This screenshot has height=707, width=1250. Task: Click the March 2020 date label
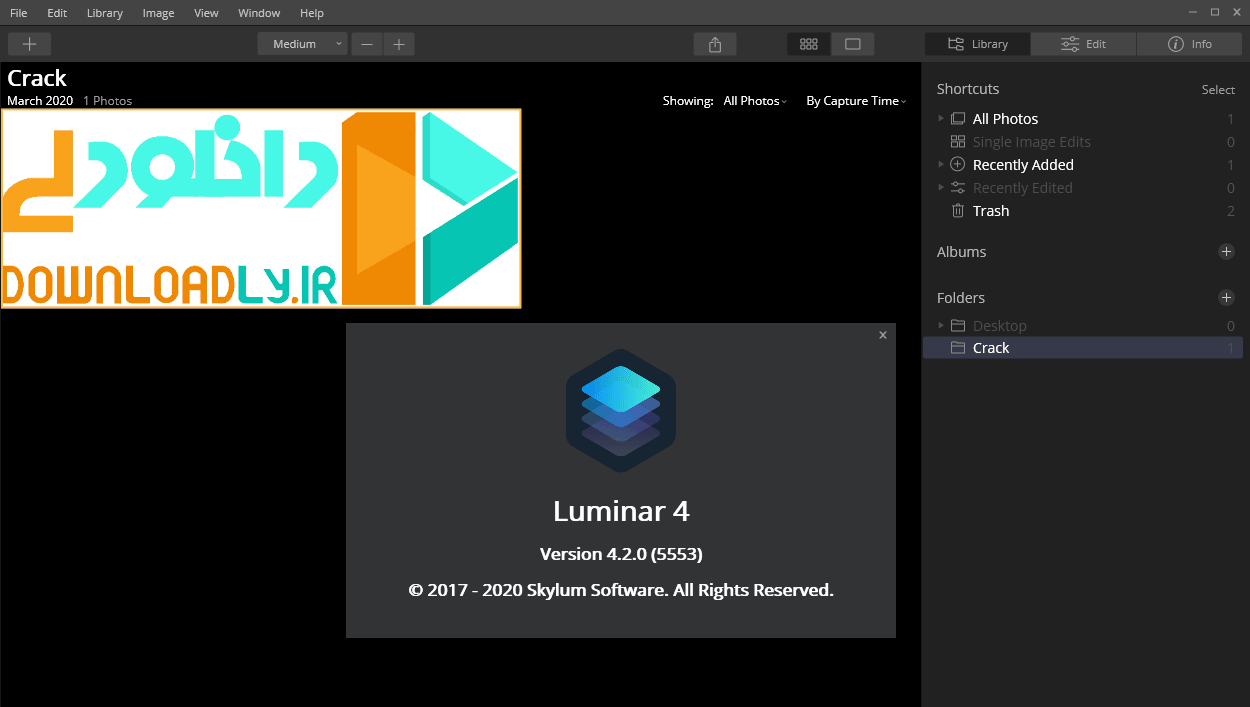click(40, 101)
